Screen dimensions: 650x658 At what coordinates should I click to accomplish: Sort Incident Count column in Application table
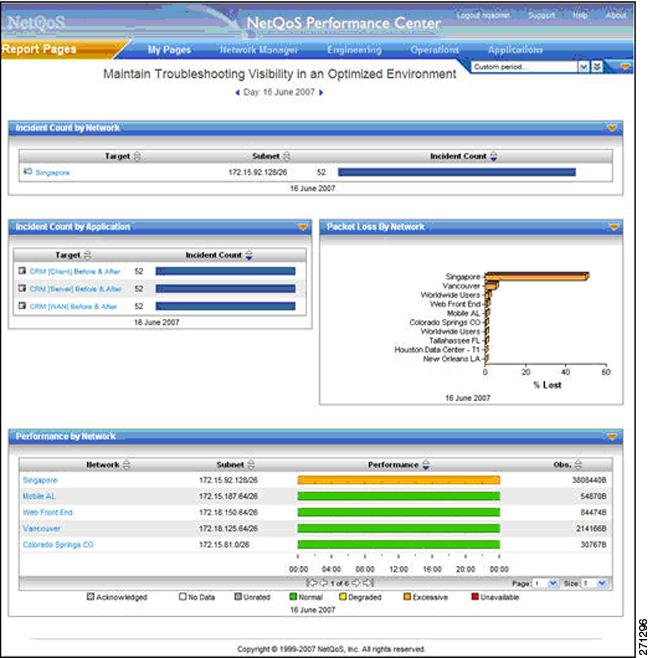pyautogui.click(x=249, y=255)
